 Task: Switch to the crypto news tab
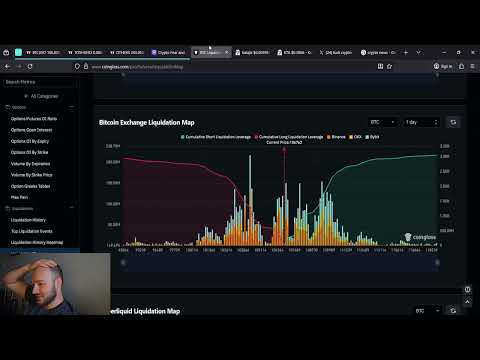tap(378, 52)
